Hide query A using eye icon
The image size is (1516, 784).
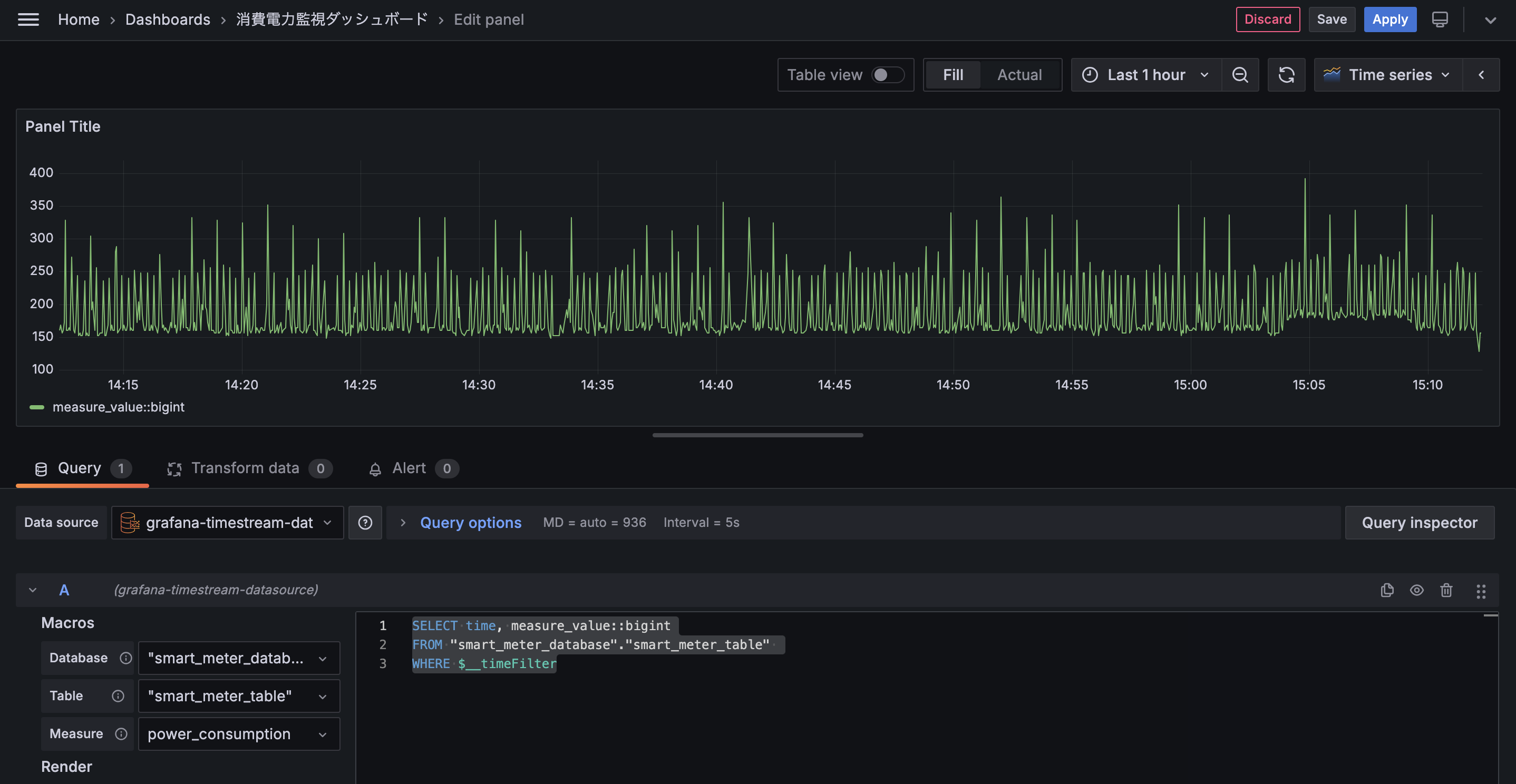click(1416, 590)
